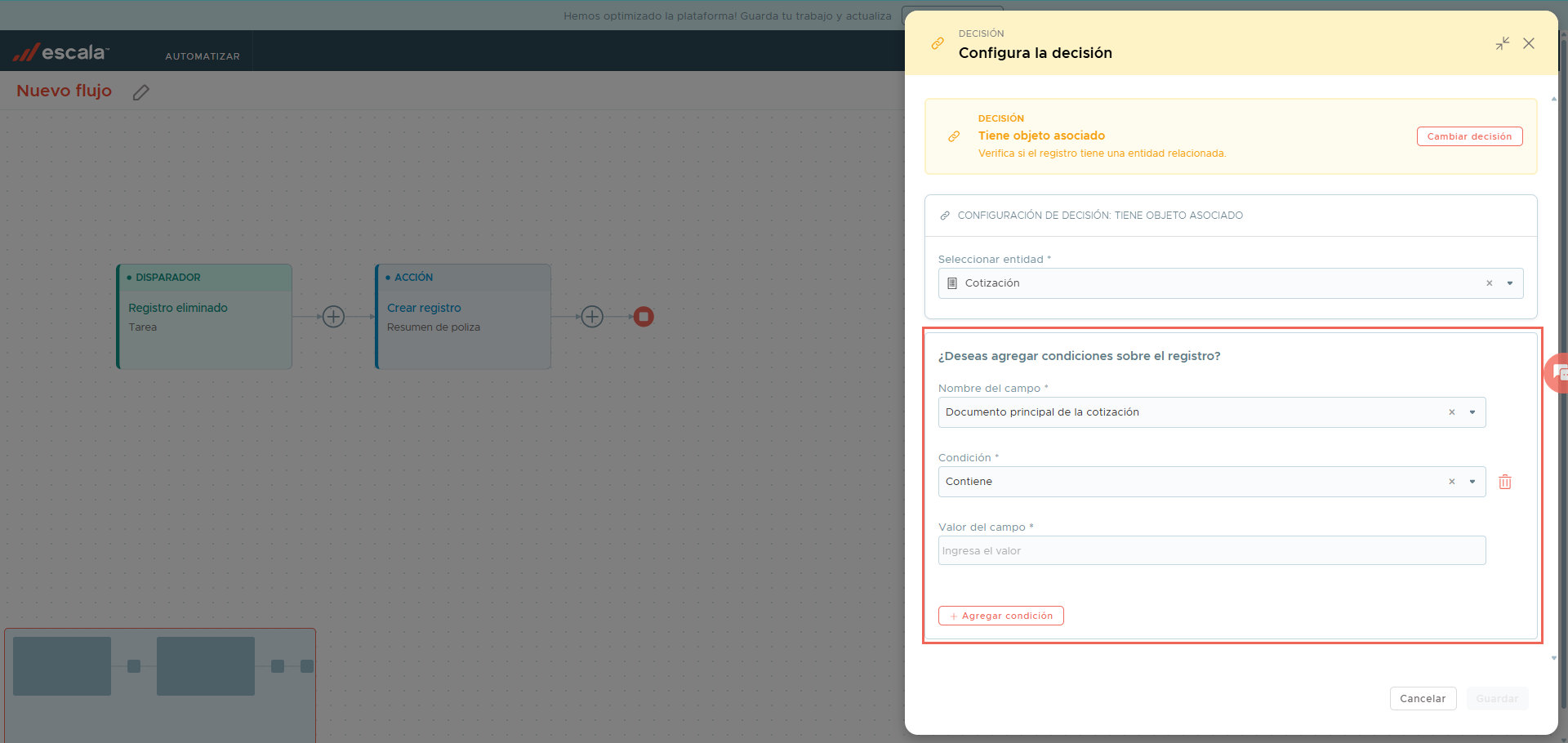This screenshot has width=1568, height=743.
Task: Click the Guardar button
Action: click(x=1497, y=699)
